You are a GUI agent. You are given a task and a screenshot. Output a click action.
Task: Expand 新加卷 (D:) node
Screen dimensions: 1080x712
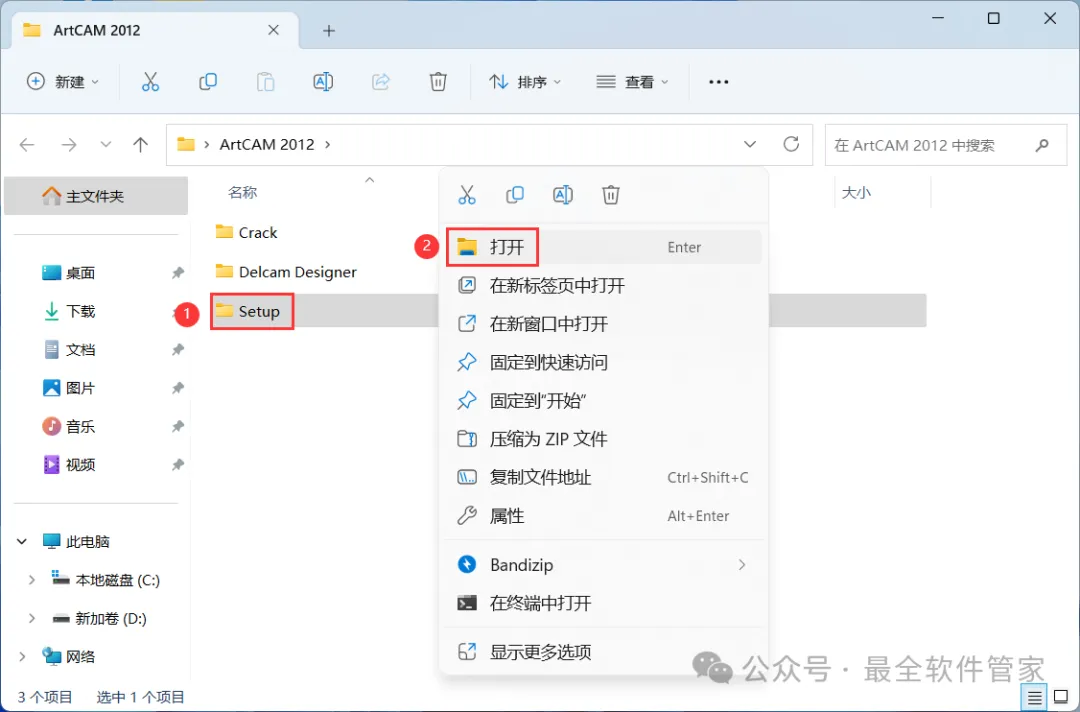[32, 619]
